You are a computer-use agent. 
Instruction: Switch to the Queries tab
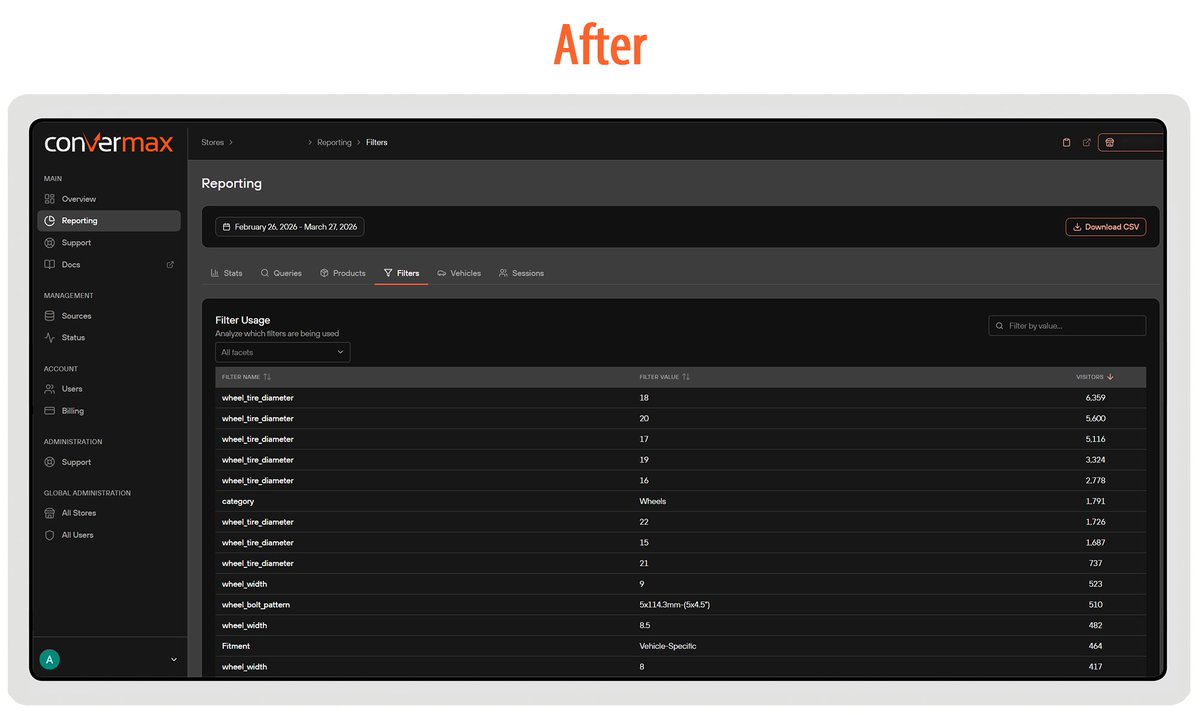click(x=281, y=273)
